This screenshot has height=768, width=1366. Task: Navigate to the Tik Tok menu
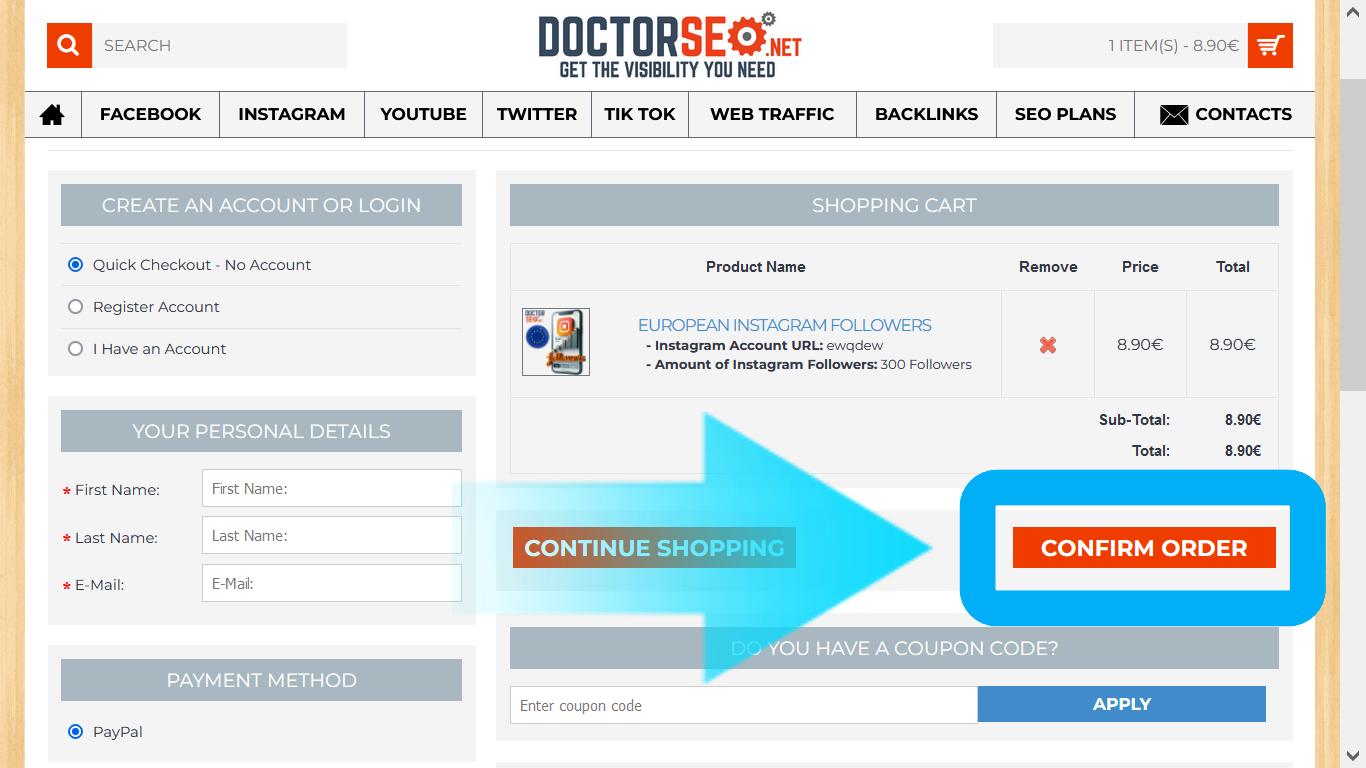click(640, 114)
